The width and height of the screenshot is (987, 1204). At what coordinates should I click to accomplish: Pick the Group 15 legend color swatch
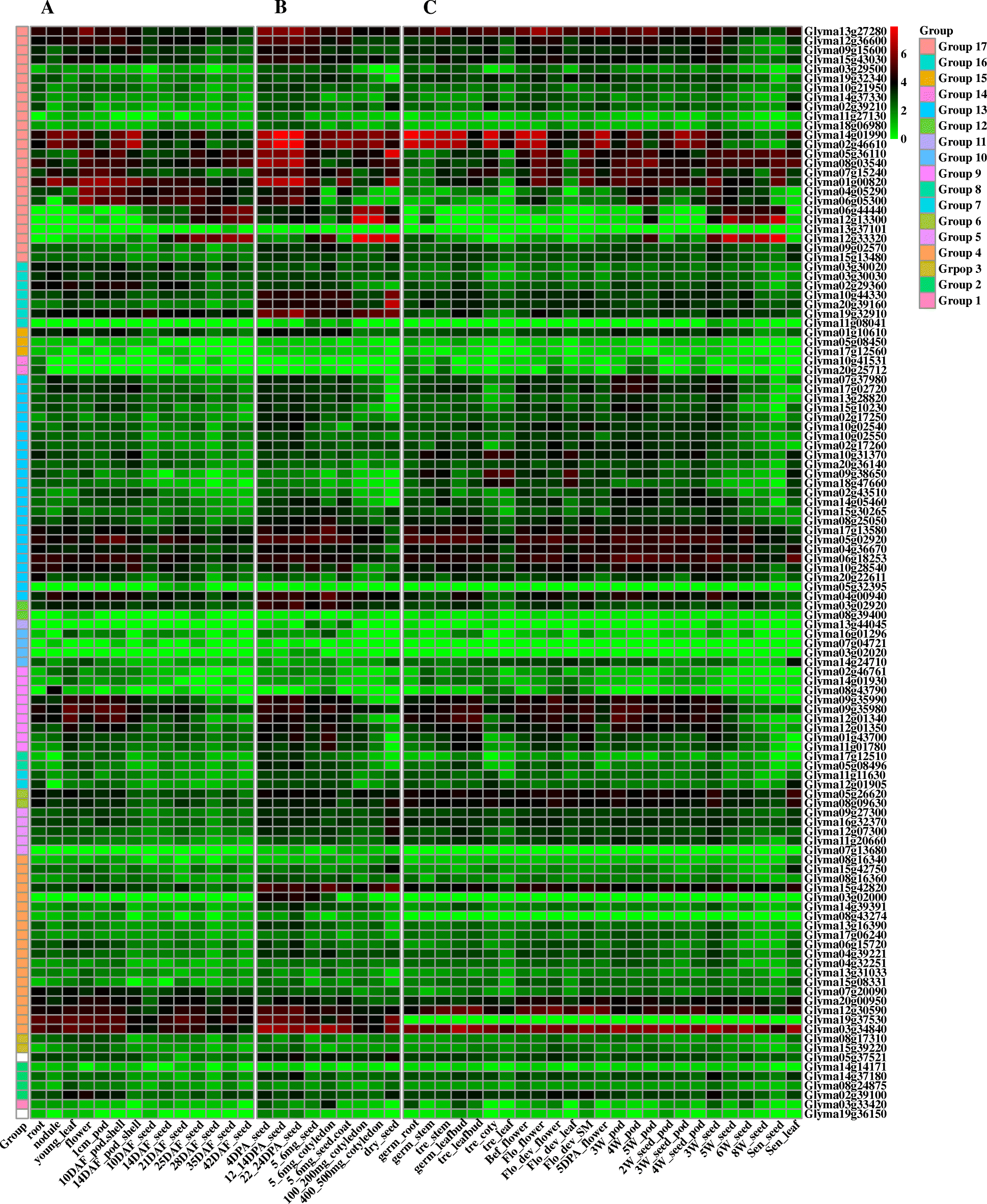point(927,78)
